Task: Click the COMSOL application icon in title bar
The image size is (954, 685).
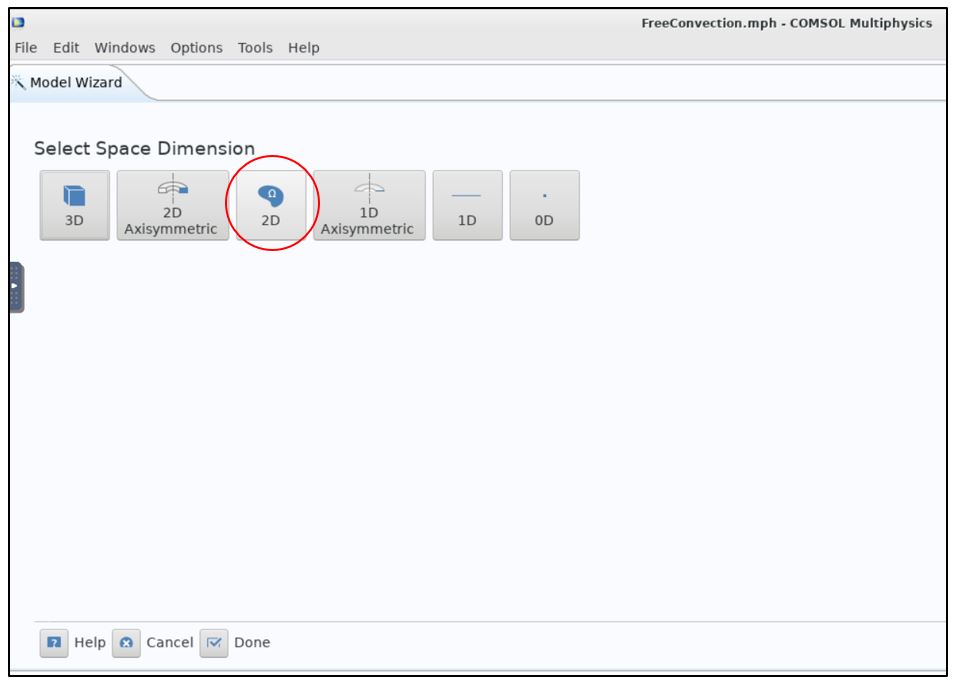Action: (x=18, y=23)
